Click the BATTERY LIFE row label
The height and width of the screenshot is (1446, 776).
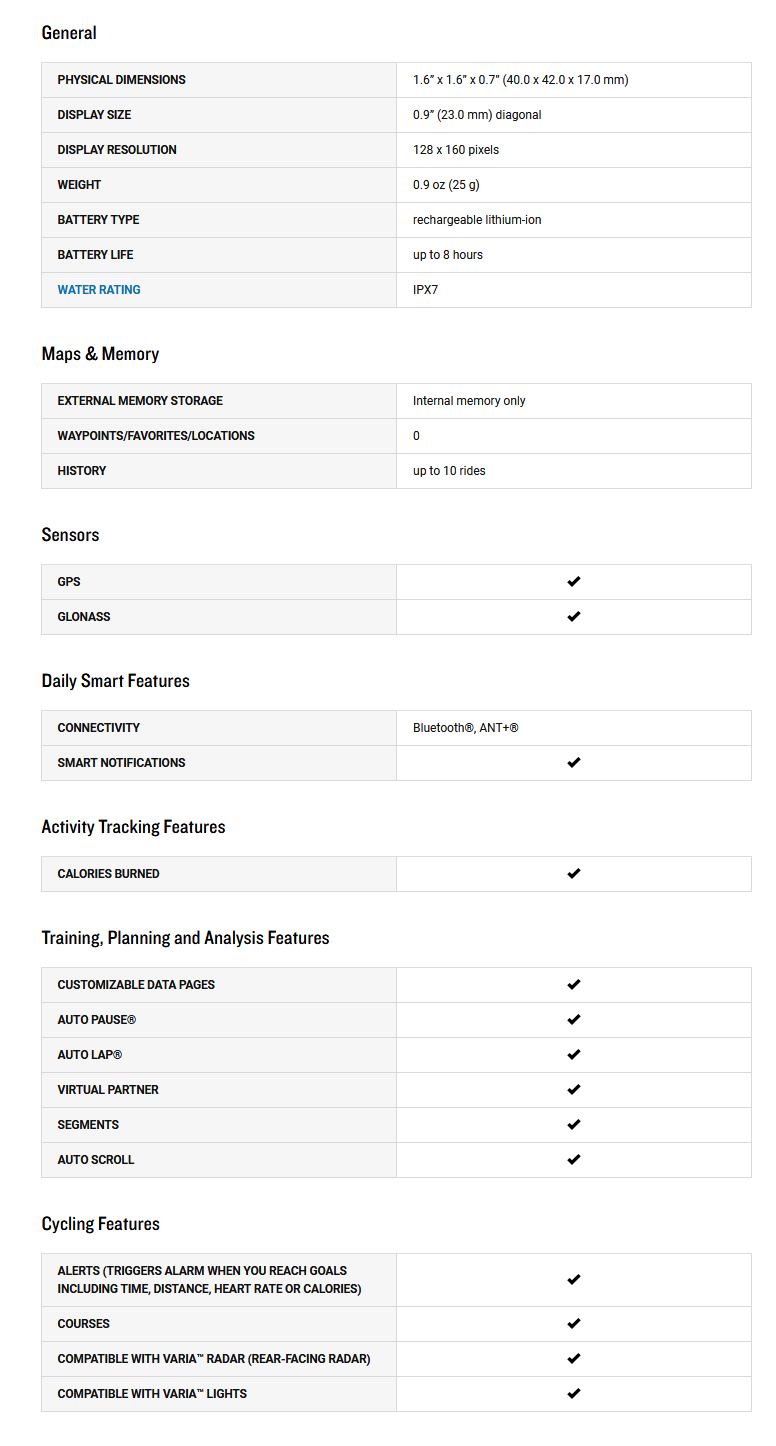(x=98, y=255)
